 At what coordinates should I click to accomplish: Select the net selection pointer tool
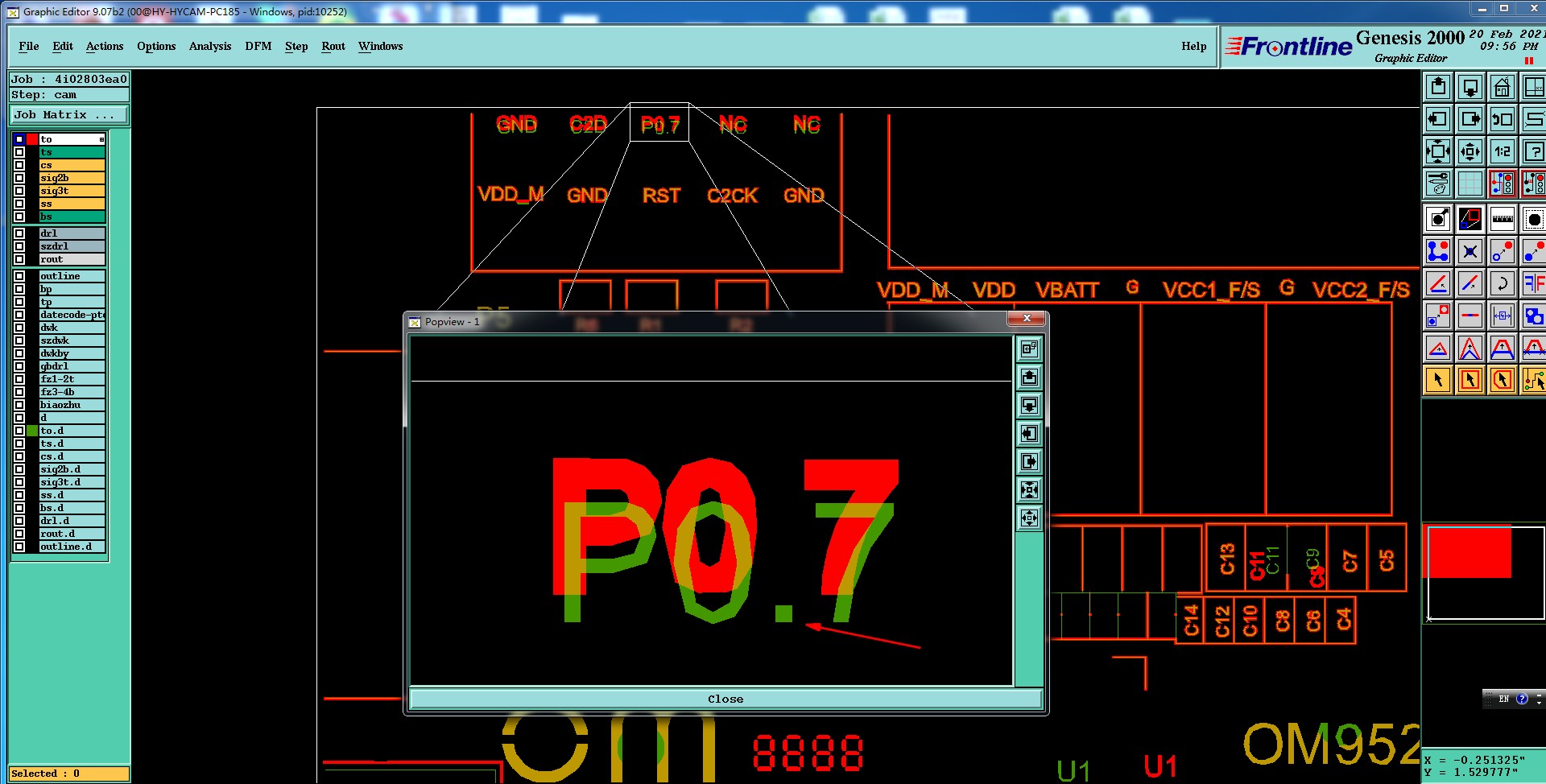[x=1534, y=380]
